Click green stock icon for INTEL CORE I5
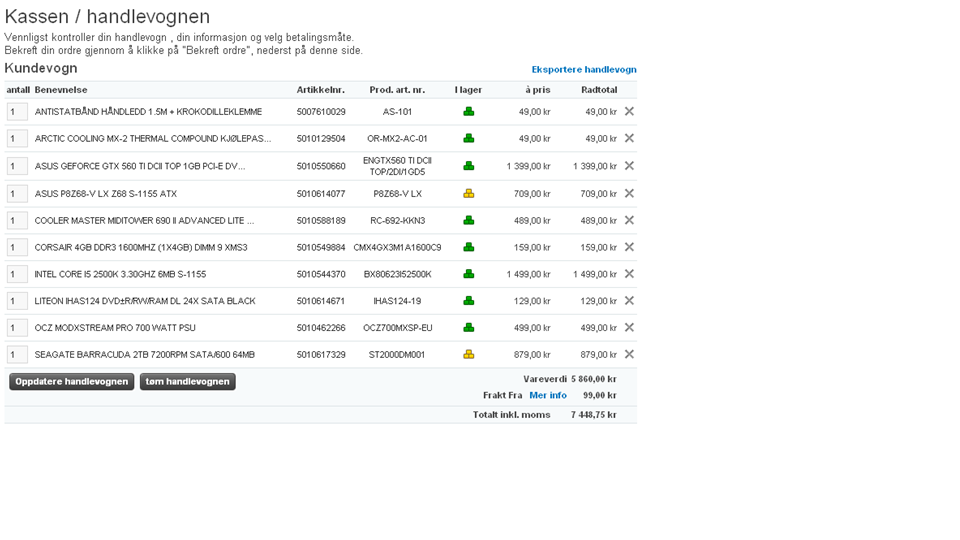Viewport: 960px width, 540px height. 468,274
